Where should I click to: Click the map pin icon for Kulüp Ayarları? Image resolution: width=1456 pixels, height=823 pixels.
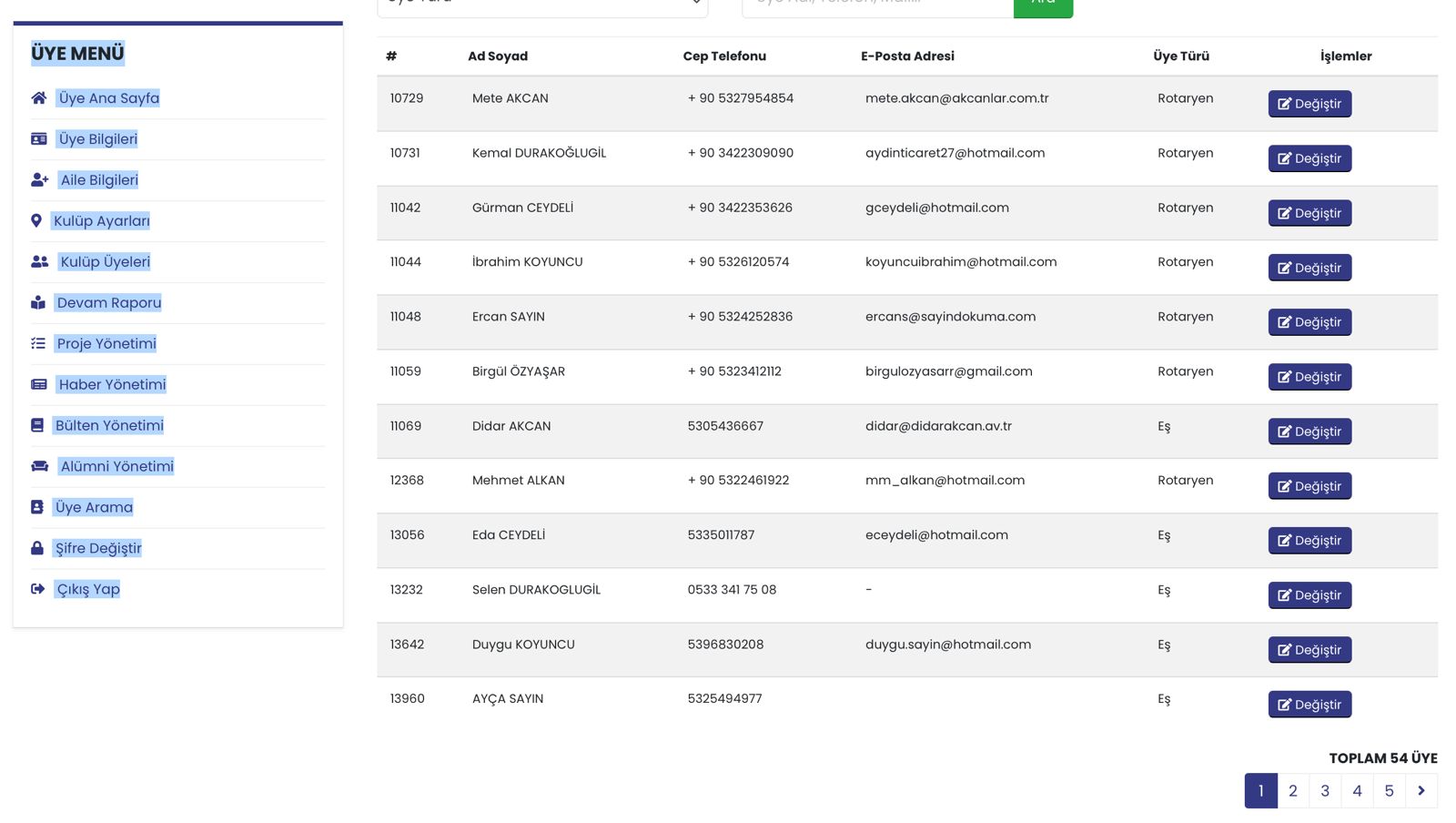pyautogui.click(x=36, y=221)
